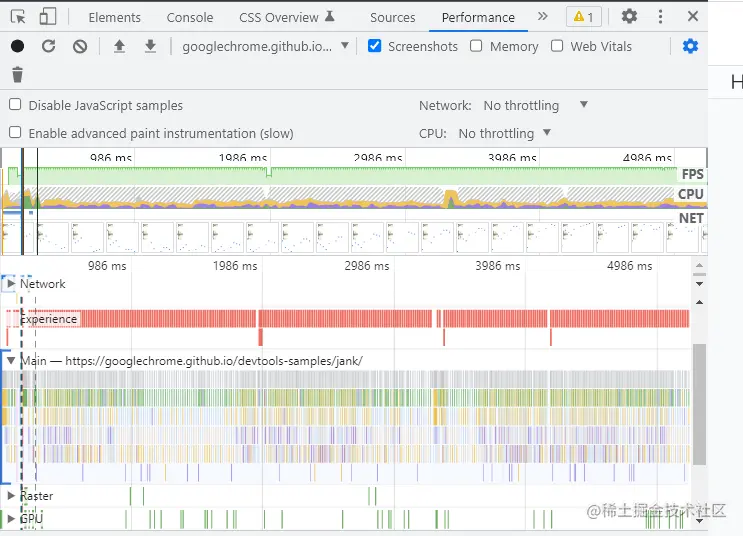Expand the Network track
The image size is (743, 536).
(11, 283)
